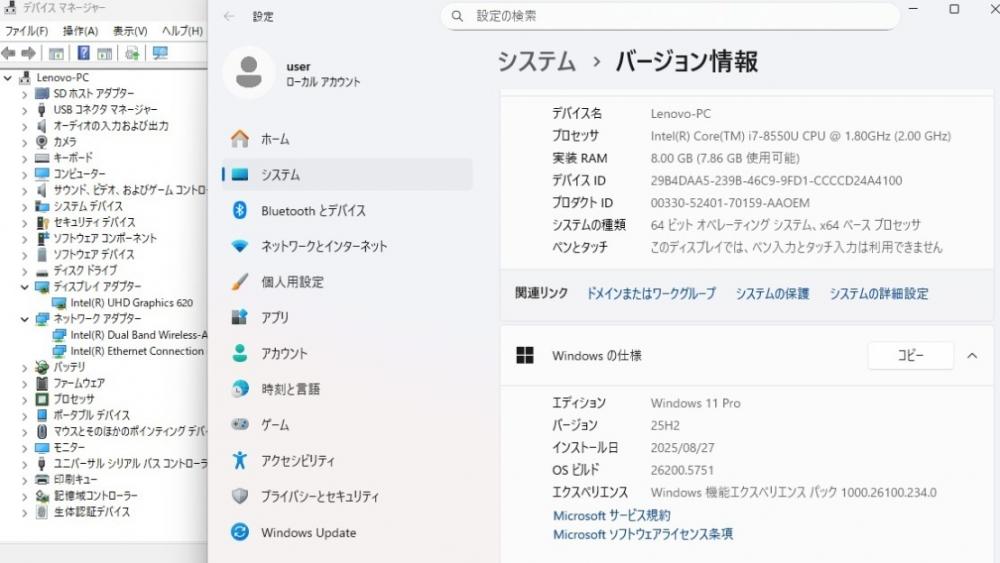
Task: Collapse the Windows の仕様 section chevron
Action: 972,356
